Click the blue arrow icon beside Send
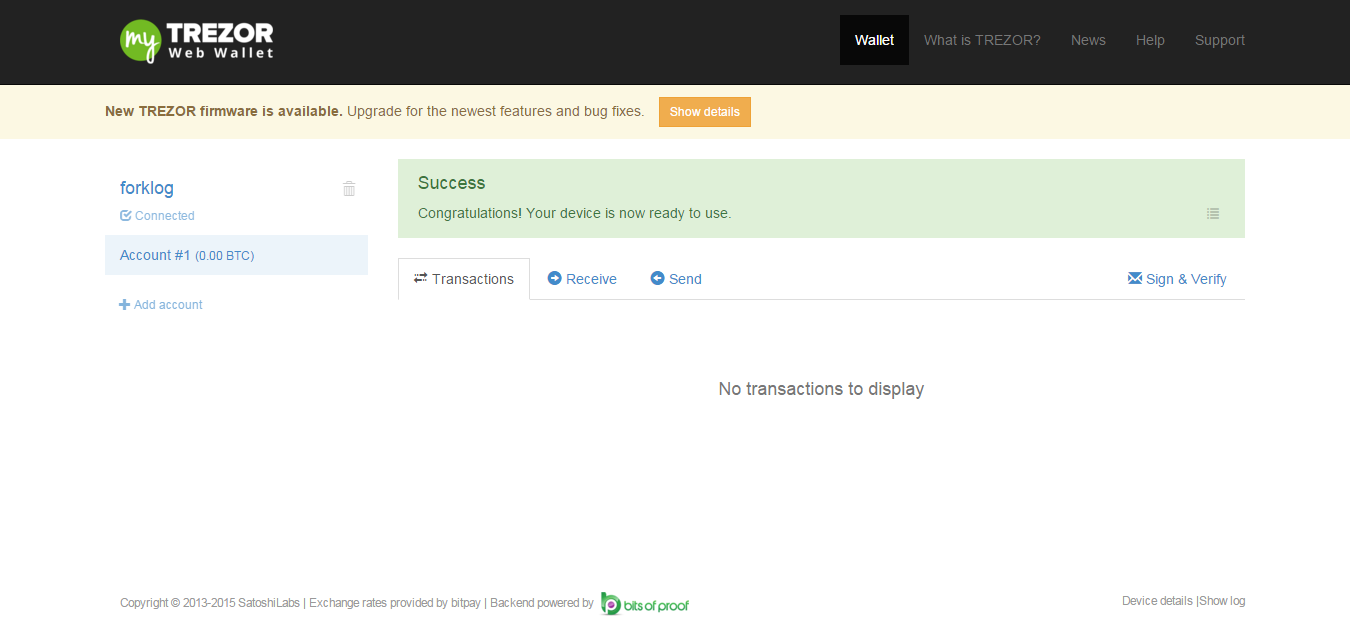The height and width of the screenshot is (623, 1350). tap(657, 278)
